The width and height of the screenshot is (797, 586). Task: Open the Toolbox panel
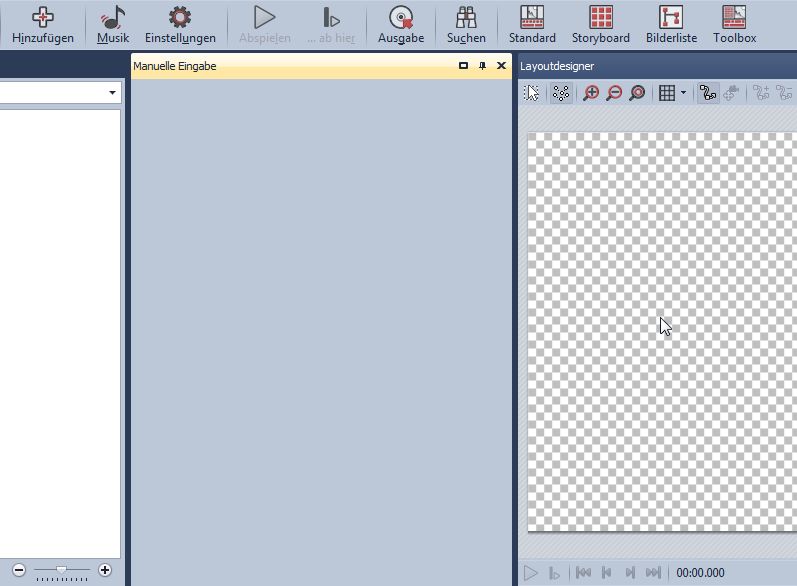point(734,24)
